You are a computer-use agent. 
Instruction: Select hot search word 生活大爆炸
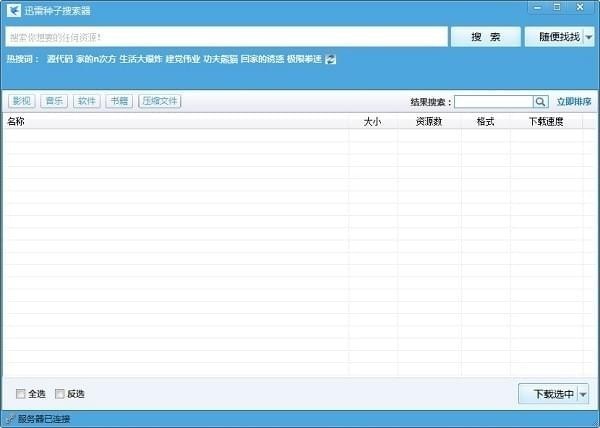(x=141, y=59)
